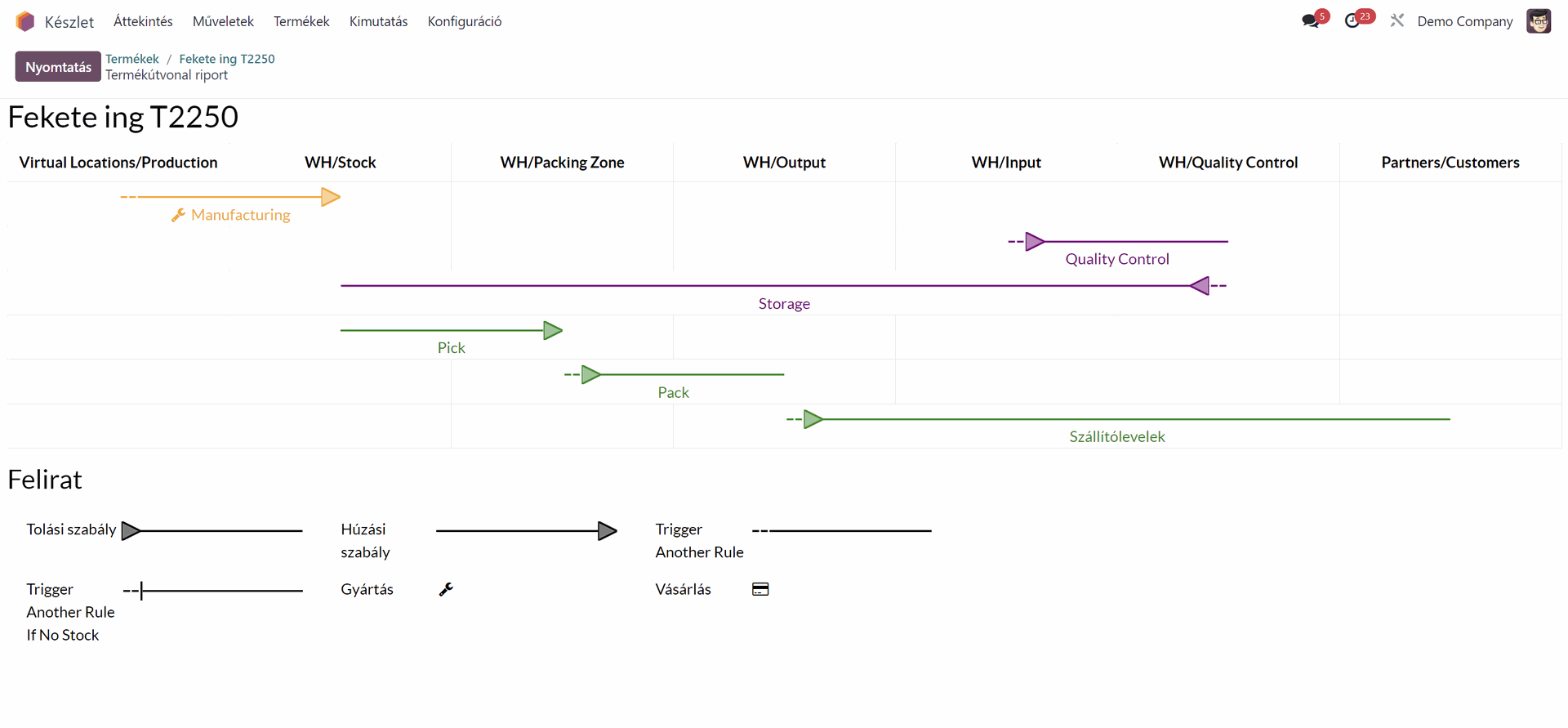The image size is (1568, 728).
Task: Open the activities clock icon
Action: (x=1352, y=21)
